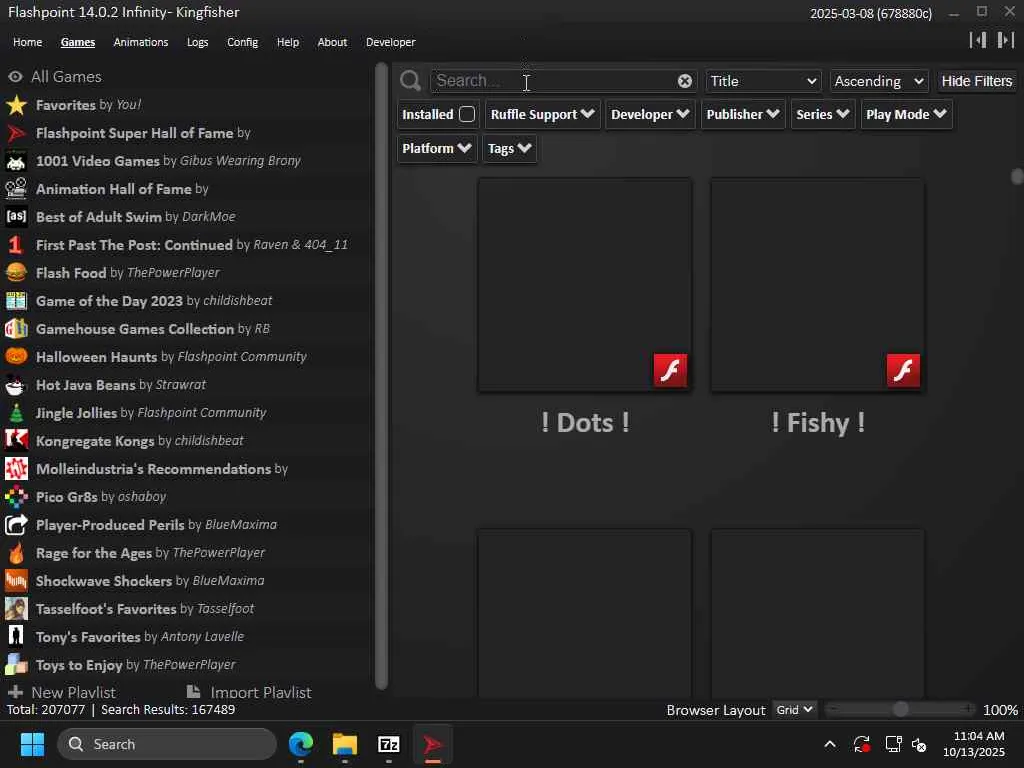Expand the Platform filter dropdown
The width and height of the screenshot is (1024, 768).
(437, 148)
